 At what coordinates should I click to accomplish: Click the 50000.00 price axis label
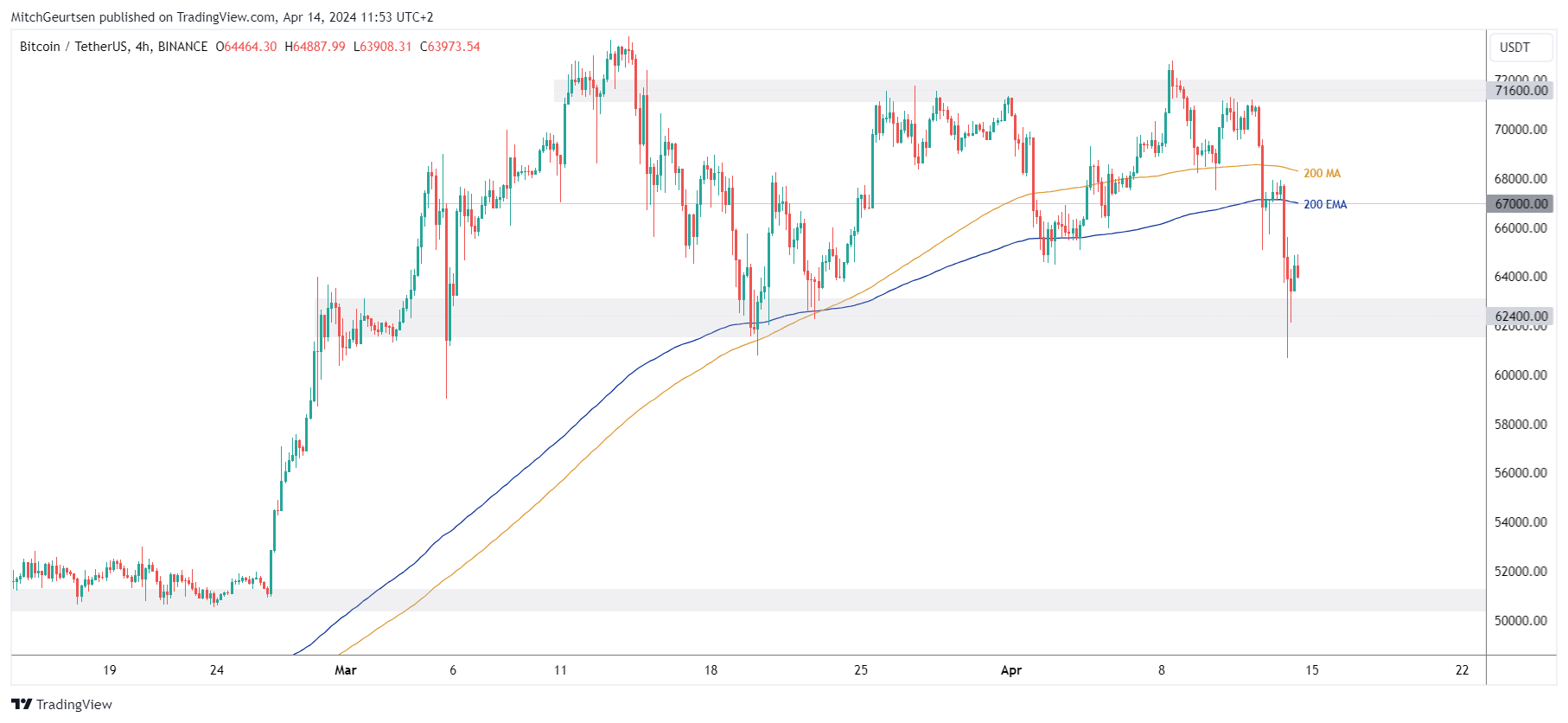1520,621
